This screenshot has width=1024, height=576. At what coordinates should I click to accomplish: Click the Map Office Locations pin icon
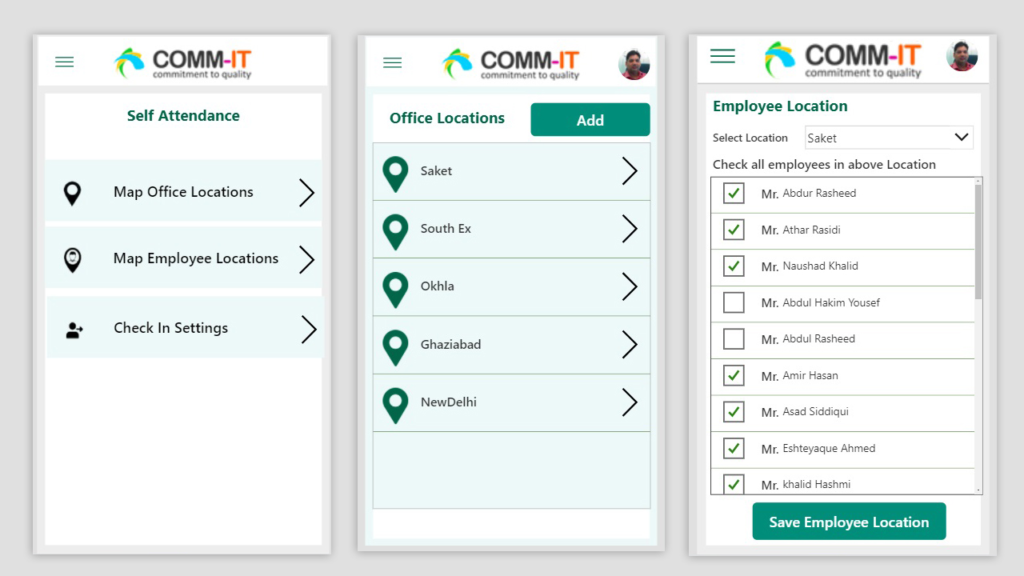[72, 193]
